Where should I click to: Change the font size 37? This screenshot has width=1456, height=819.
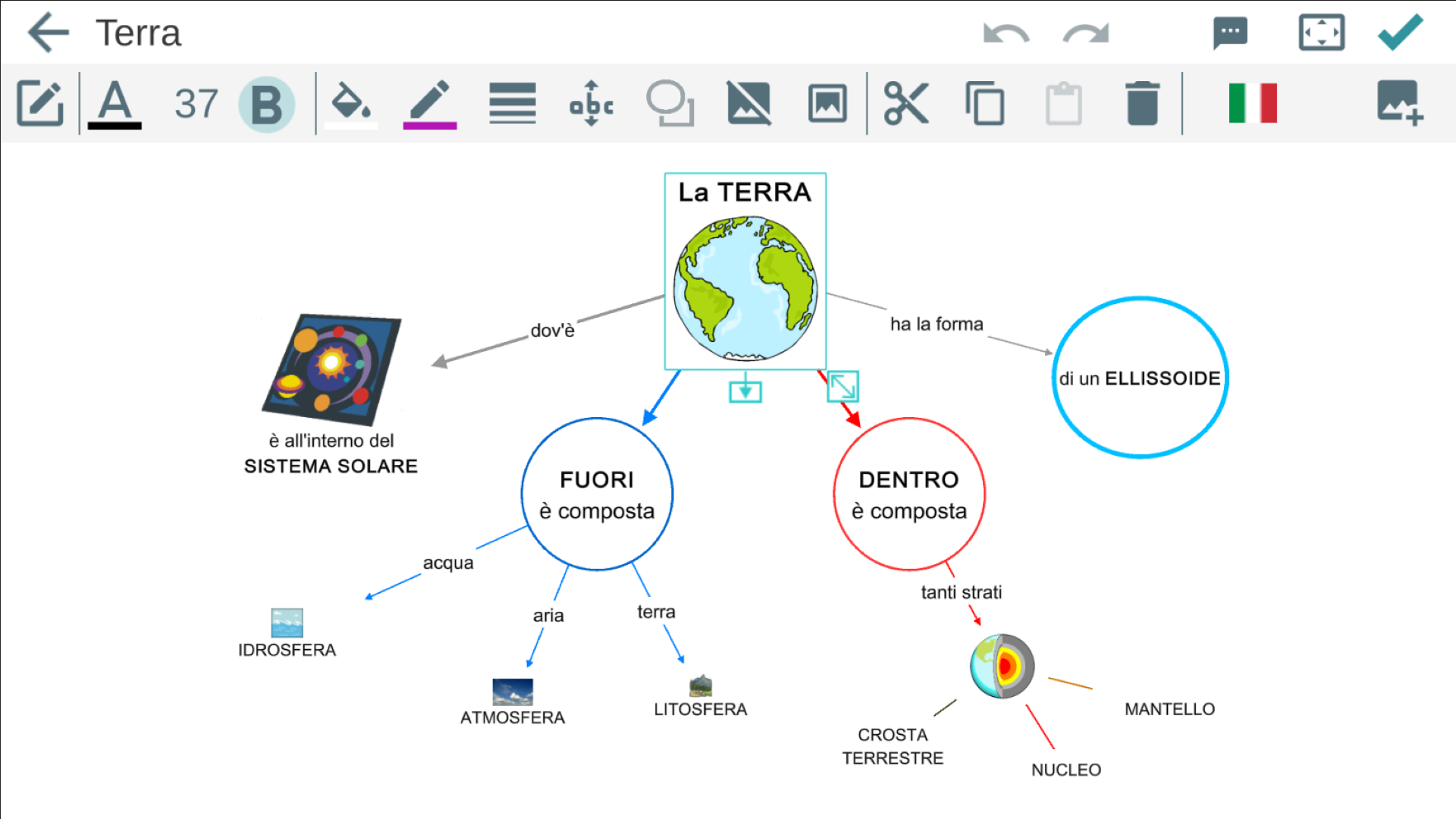pyautogui.click(x=196, y=104)
